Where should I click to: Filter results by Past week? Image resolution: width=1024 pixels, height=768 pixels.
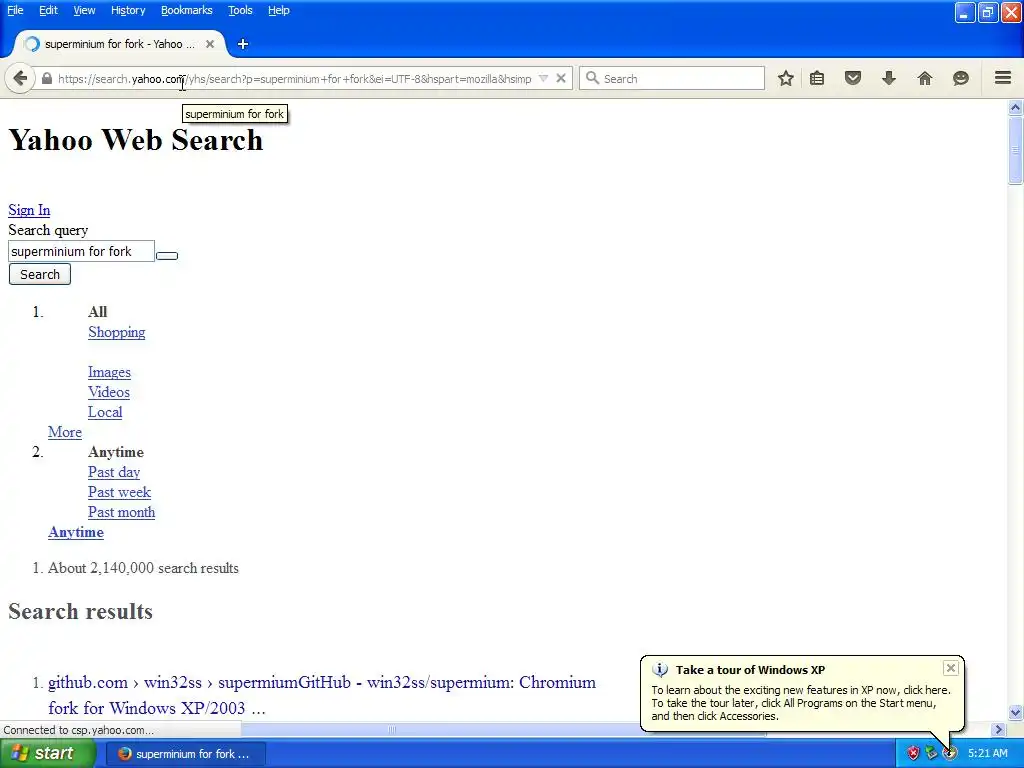(x=120, y=492)
